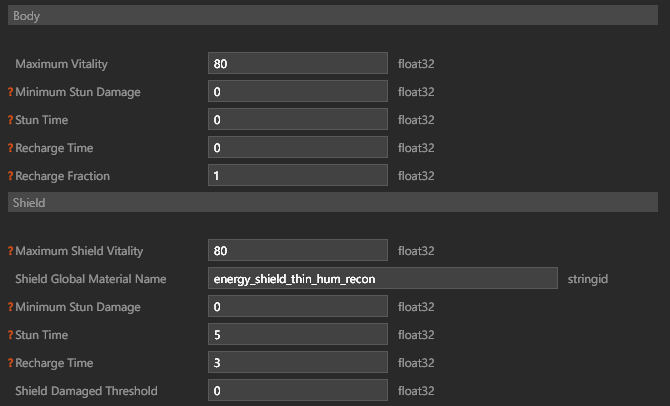Edit the Recharge Fraction value field

pos(298,175)
